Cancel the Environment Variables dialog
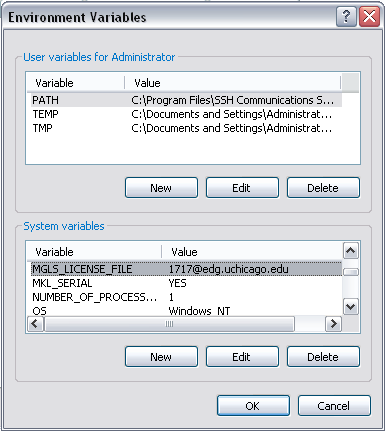The height and width of the screenshot is (431, 385). (334, 406)
